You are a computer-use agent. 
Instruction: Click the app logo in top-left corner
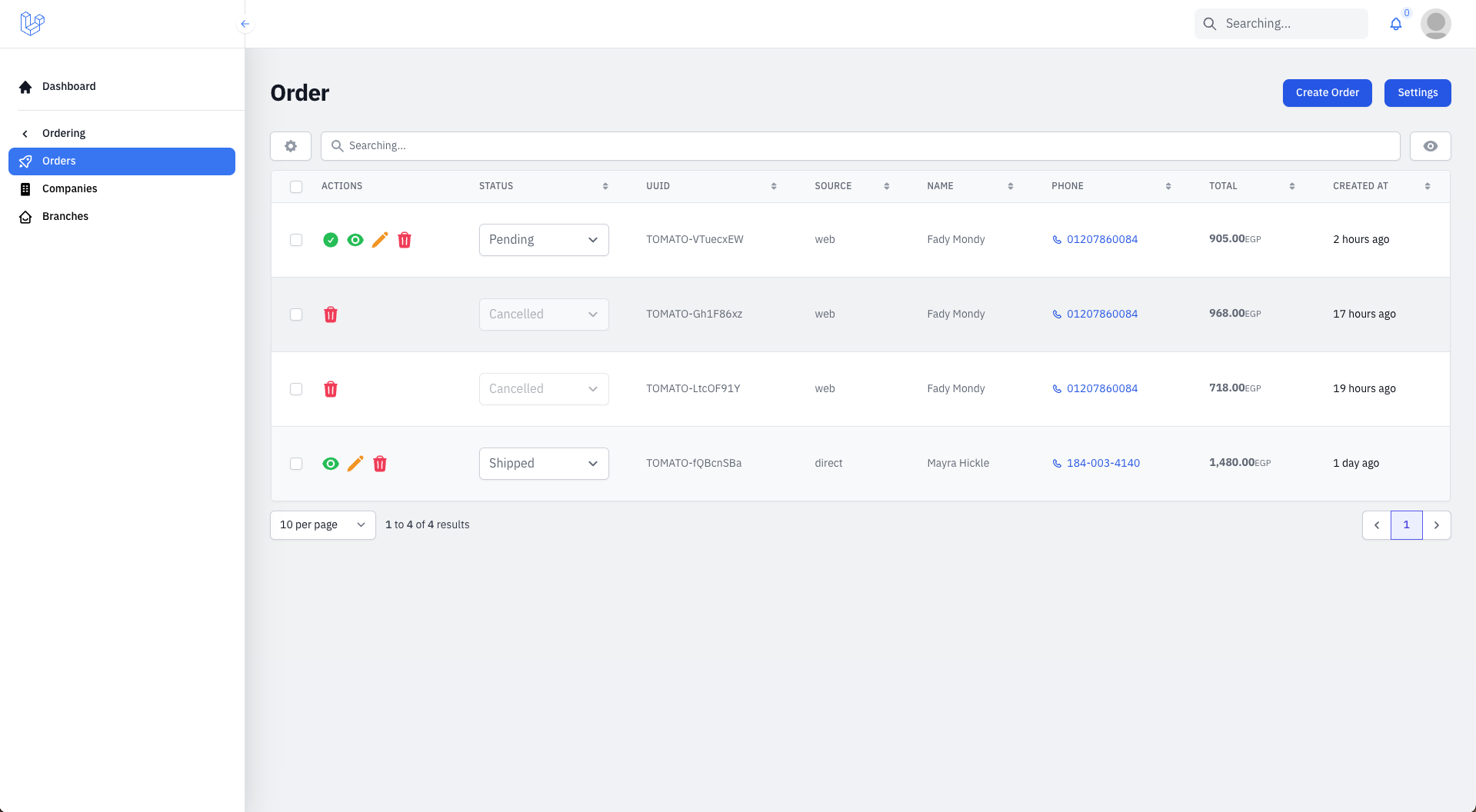32,24
